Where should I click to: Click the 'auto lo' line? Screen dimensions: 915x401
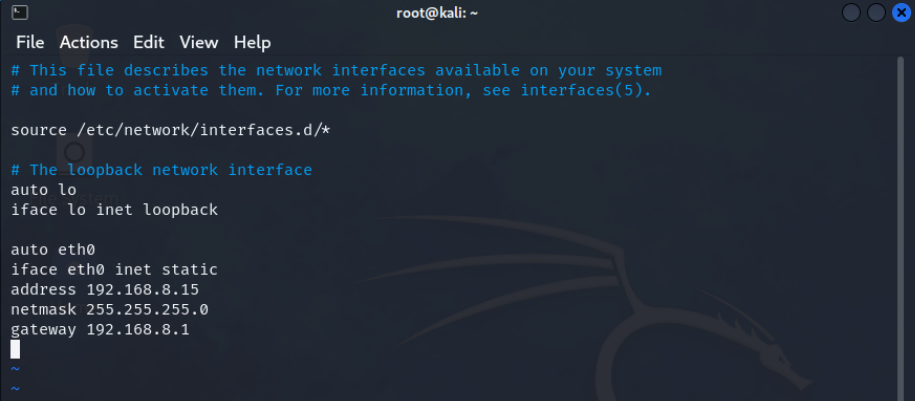(x=43, y=190)
